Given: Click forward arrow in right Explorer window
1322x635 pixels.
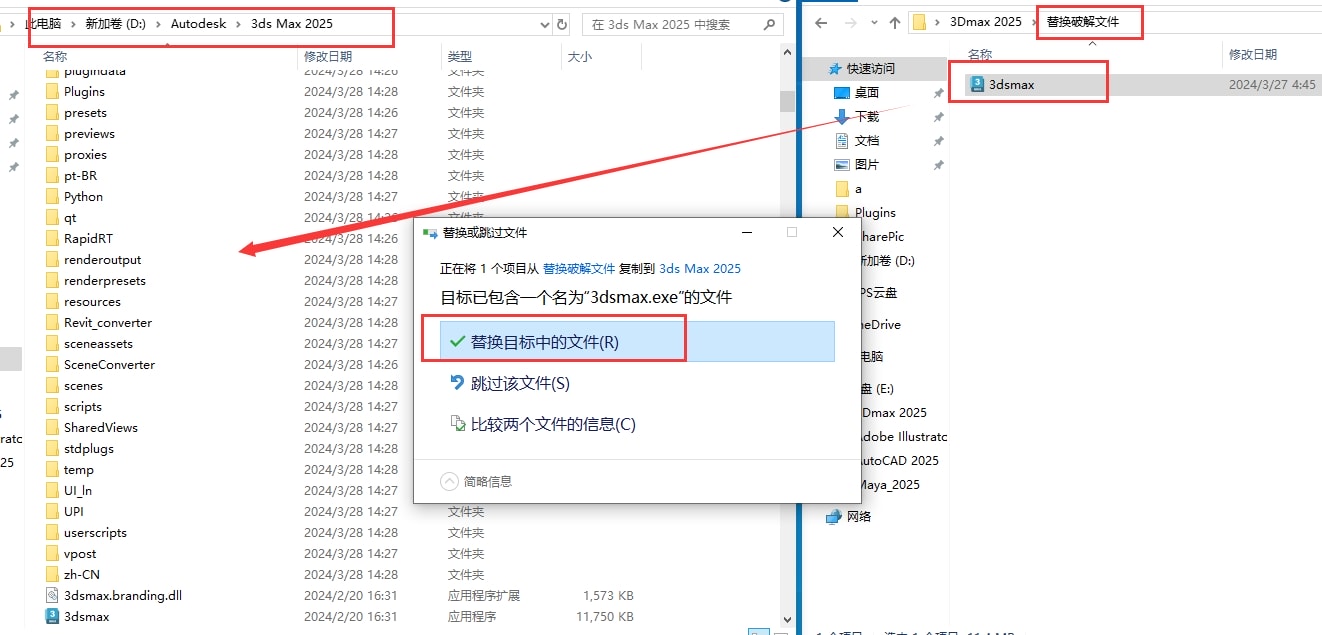Looking at the screenshot, I should pos(850,22).
